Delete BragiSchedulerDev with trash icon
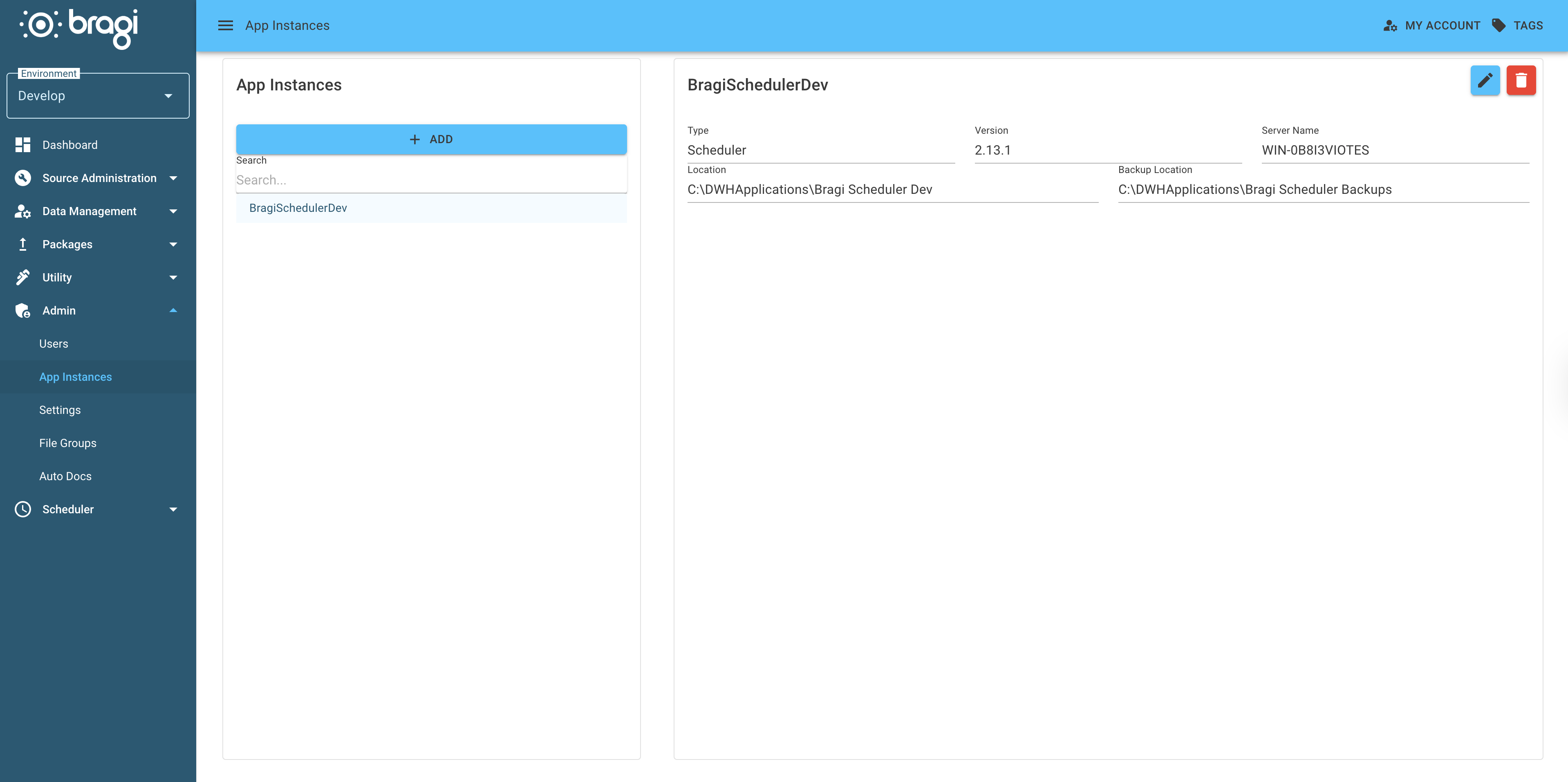Image resolution: width=1568 pixels, height=782 pixels. tap(1521, 81)
